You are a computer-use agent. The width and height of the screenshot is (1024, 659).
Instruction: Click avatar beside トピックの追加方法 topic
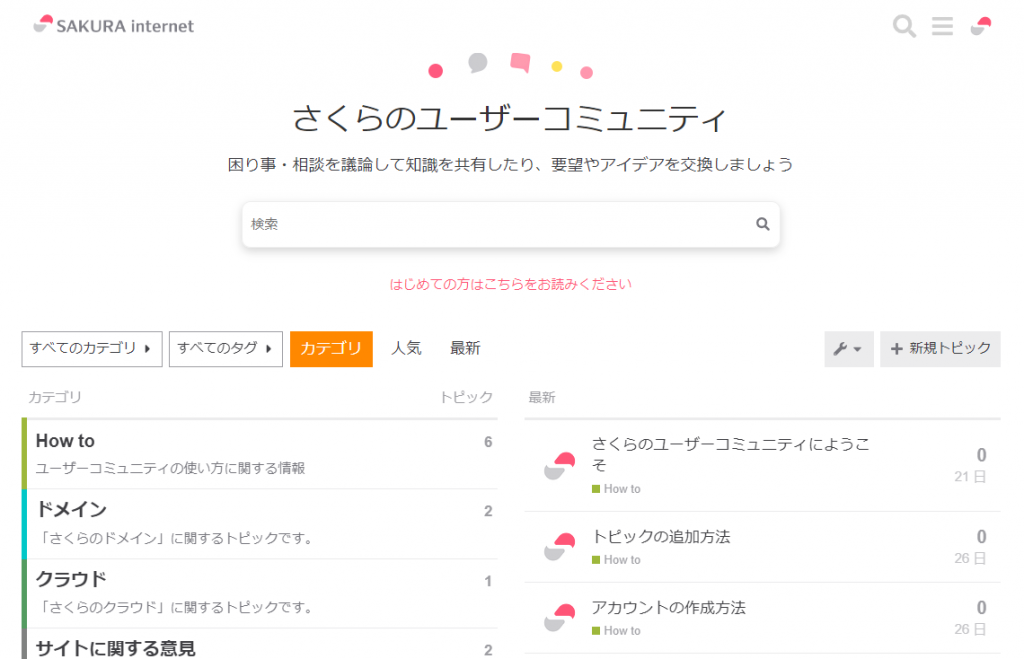[x=560, y=546]
